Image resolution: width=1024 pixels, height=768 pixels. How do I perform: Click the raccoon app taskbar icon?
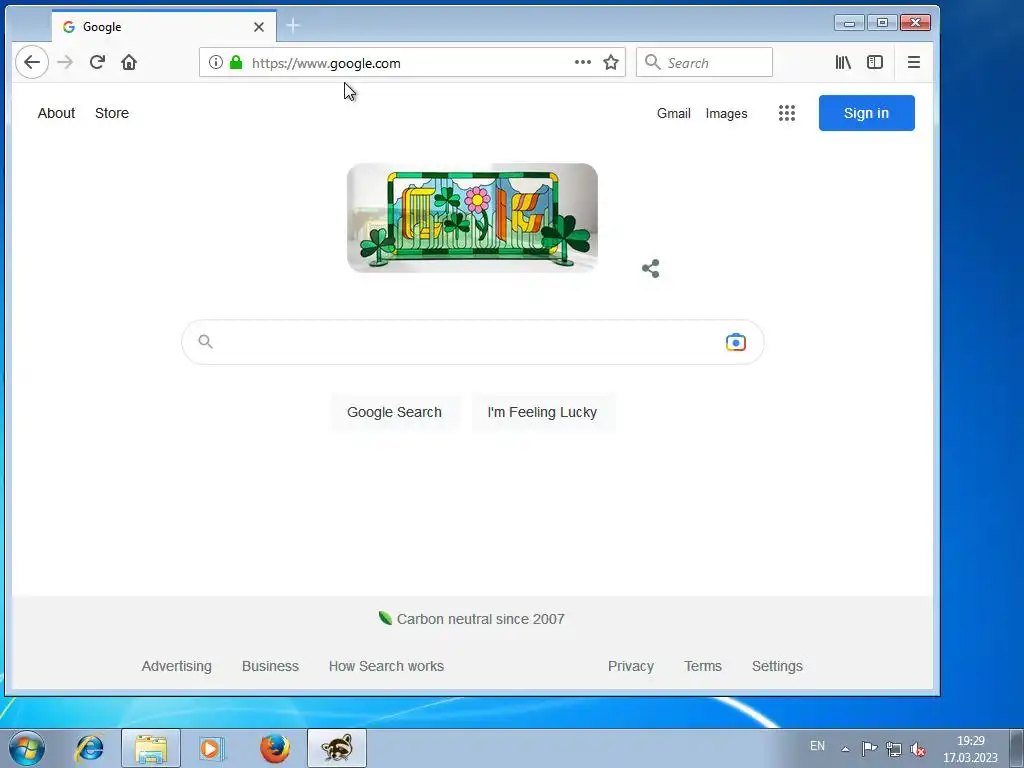pyautogui.click(x=337, y=748)
